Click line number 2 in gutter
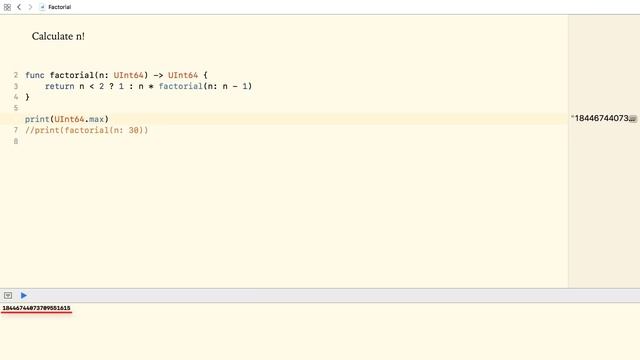This screenshot has height=360, width=640. pyautogui.click(x=16, y=75)
